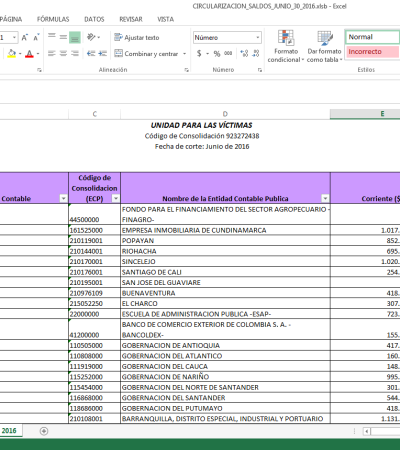Screen dimensions: 400x450
Task: Open Formato condicional menu
Action: [x=286, y=46]
